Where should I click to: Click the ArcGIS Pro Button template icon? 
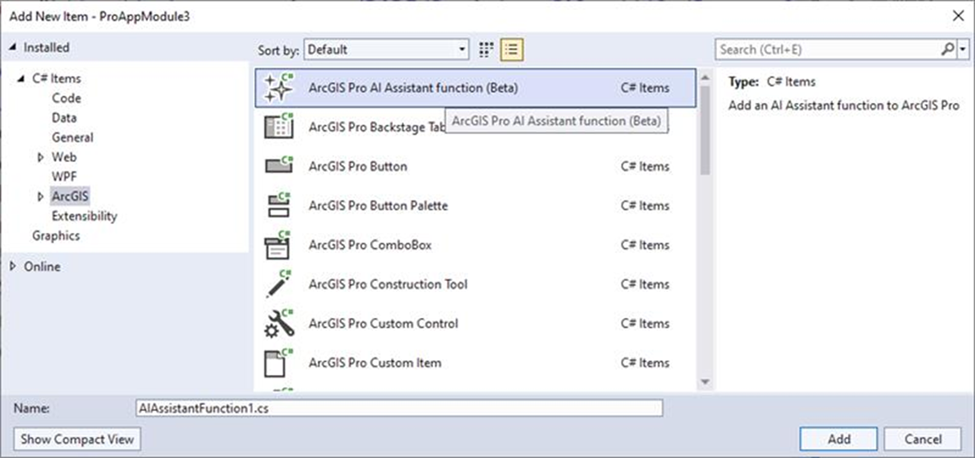[277, 166]
